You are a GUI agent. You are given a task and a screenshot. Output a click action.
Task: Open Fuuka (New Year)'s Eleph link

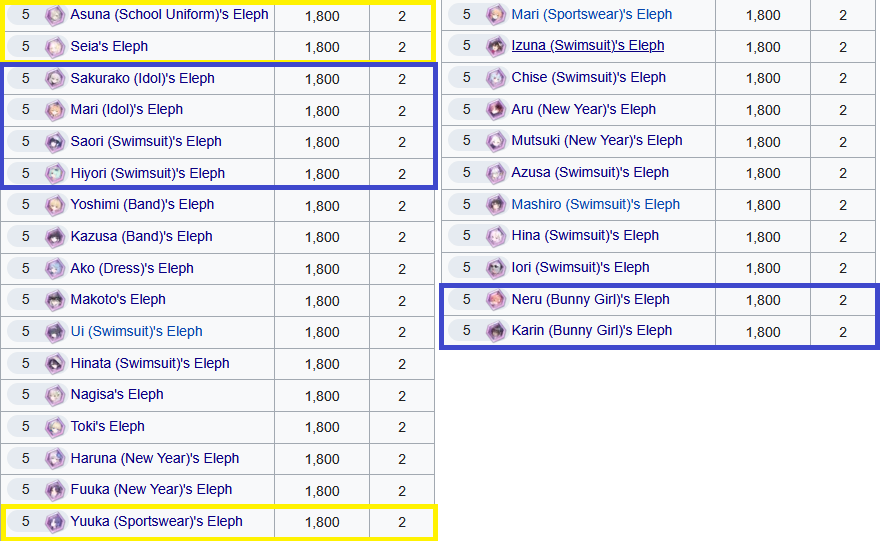point(151,489)
